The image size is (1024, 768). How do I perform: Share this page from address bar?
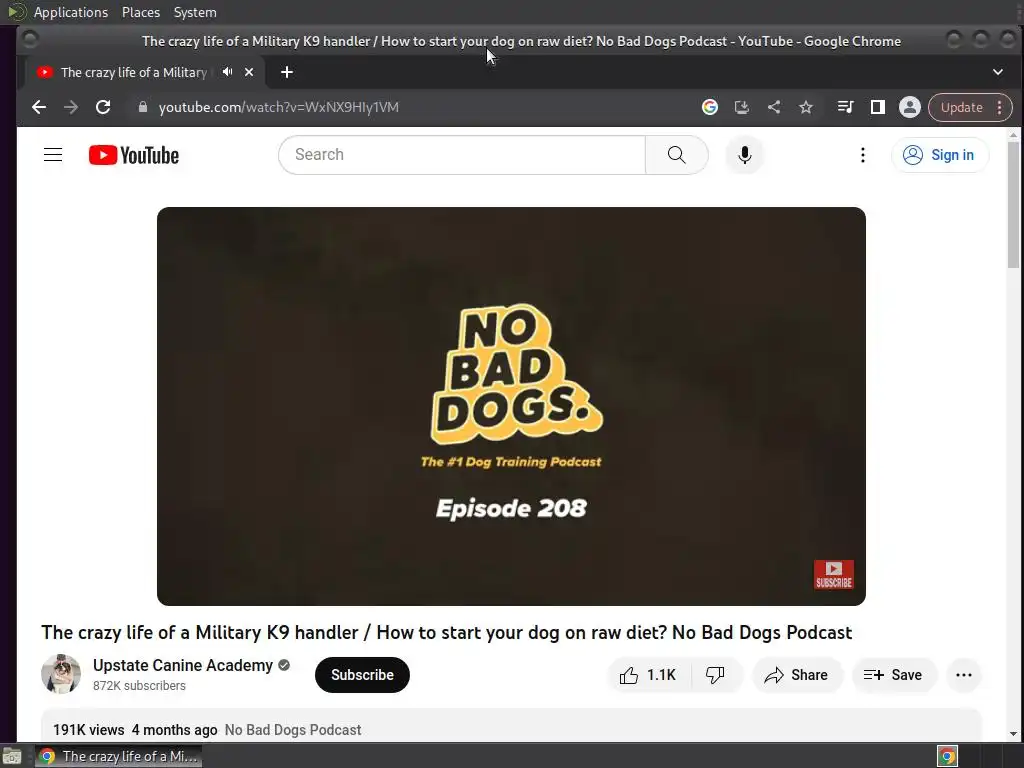774,107
